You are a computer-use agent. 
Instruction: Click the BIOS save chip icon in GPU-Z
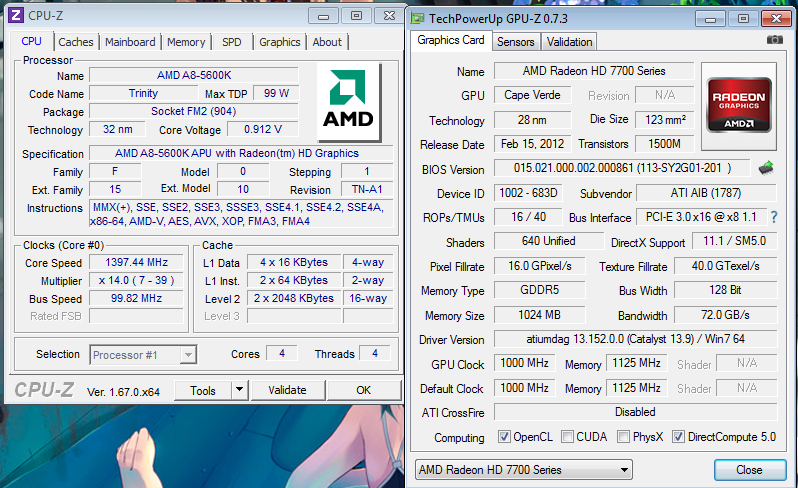pos(766,167)
